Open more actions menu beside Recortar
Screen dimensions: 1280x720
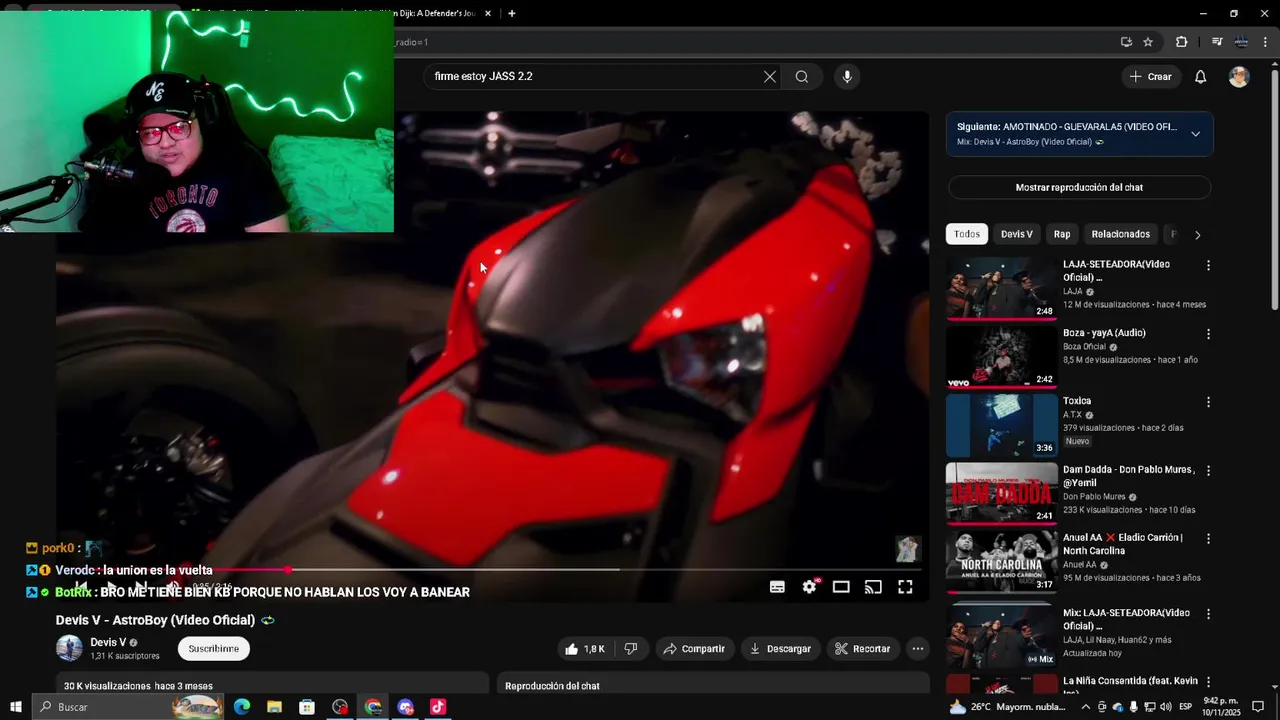[x=918, y=649]
